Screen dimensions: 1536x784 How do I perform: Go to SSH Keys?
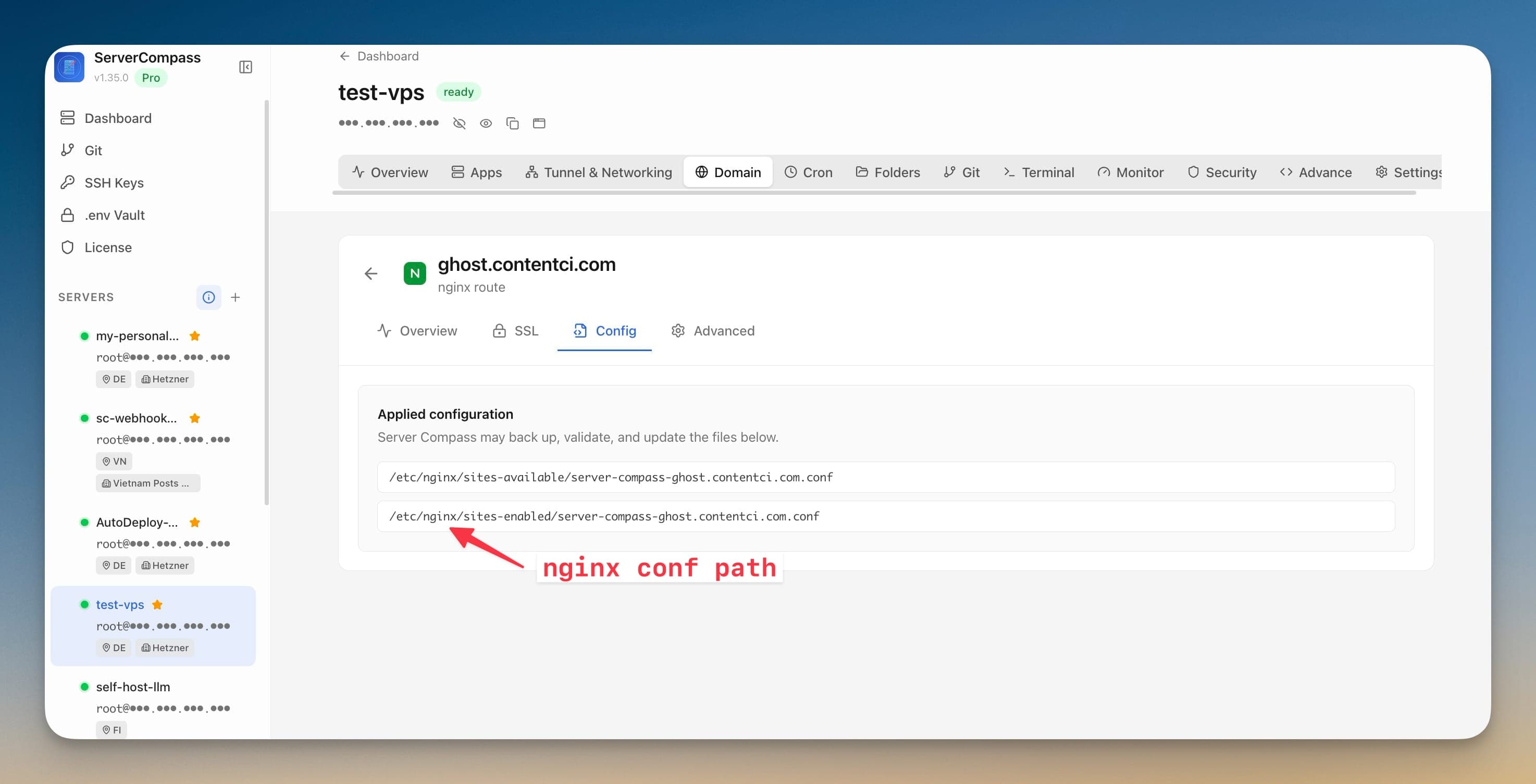pyautogui.click(x=102, y=182)
